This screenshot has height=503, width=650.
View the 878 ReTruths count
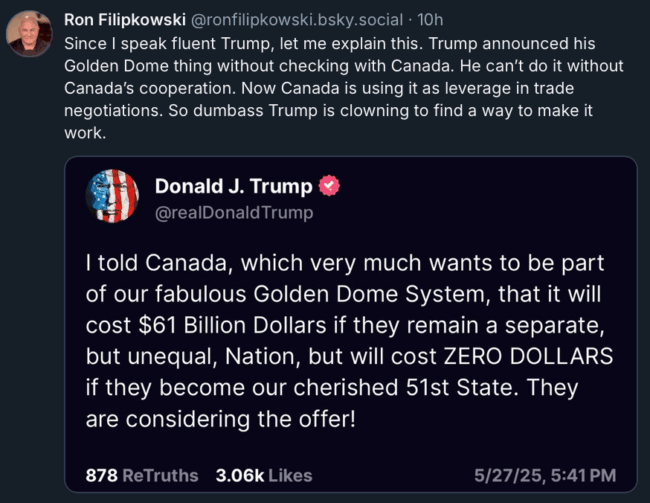click(142, 475)
